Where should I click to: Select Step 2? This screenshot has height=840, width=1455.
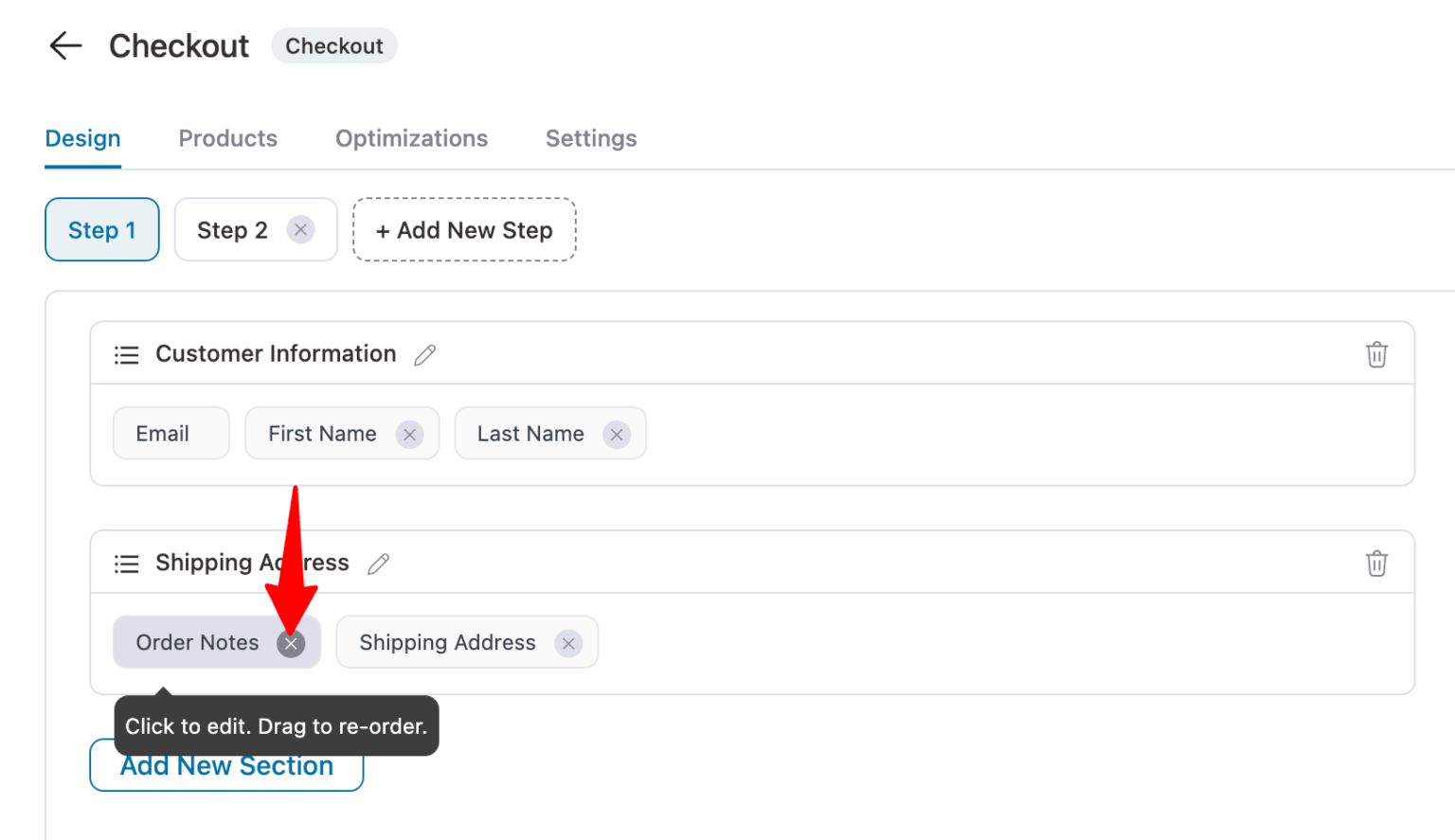pyautogui.click(x=232, y=229)
